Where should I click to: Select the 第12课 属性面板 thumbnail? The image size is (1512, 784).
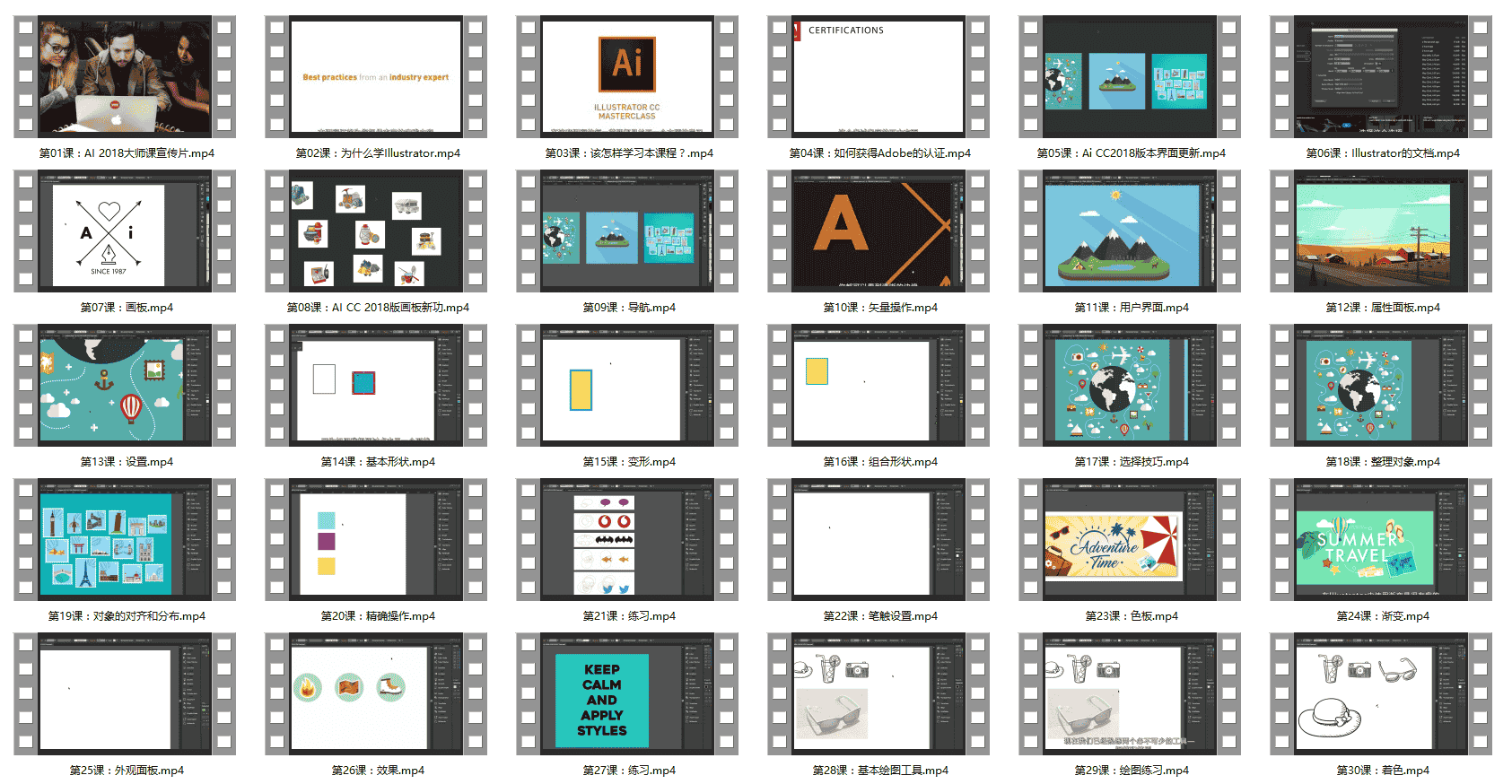[1381, 231]
